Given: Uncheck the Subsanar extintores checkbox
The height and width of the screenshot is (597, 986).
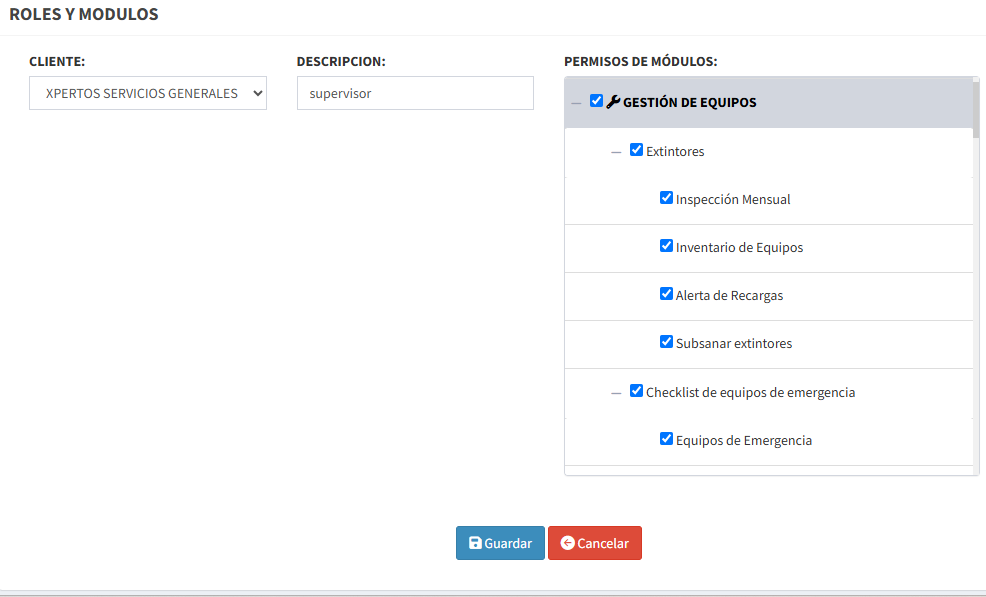Looking at the screenshot, I should point(666,342).
